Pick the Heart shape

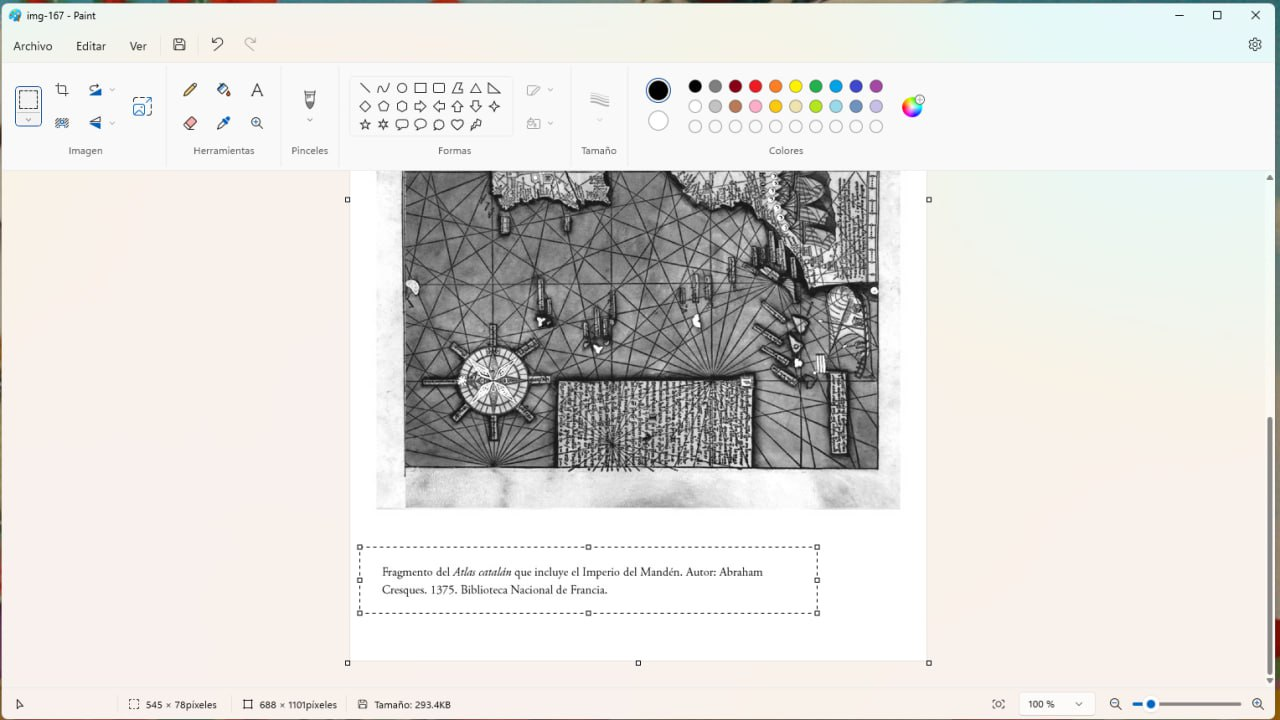457,125
